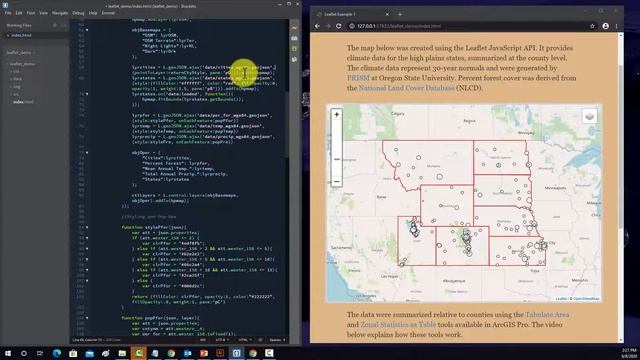
Task: Open PowerPoint from the taskbar
Action: 204,353
